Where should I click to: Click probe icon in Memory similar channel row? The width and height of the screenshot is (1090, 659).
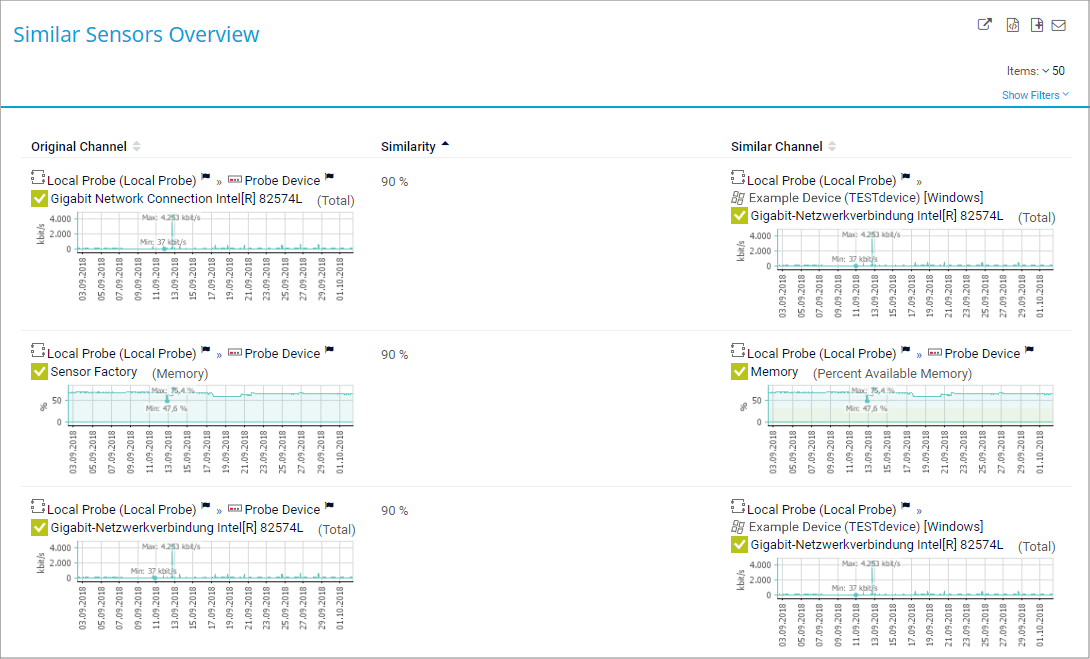click(738, 352)
